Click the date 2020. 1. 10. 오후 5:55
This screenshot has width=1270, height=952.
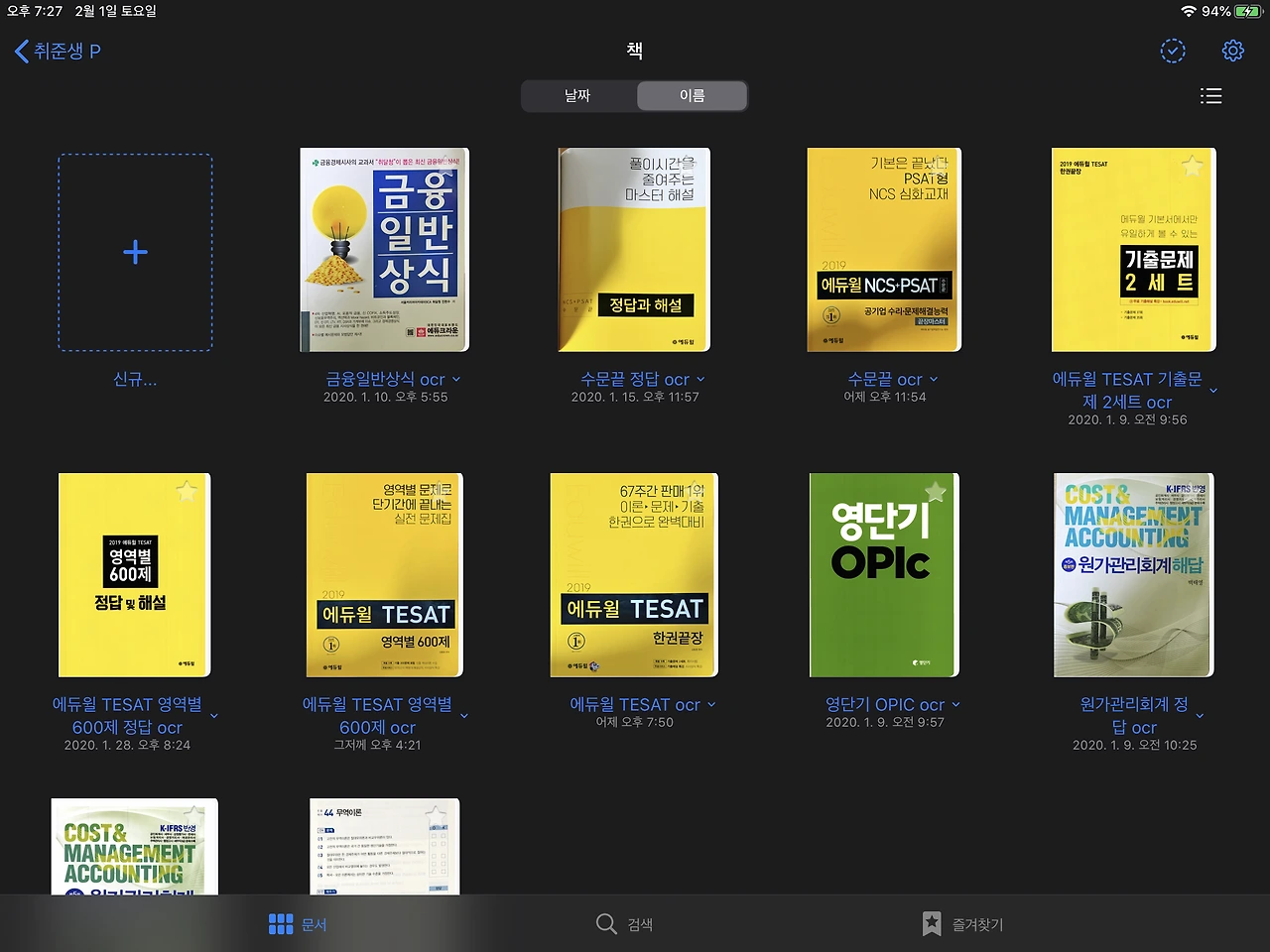pos(385,398)
